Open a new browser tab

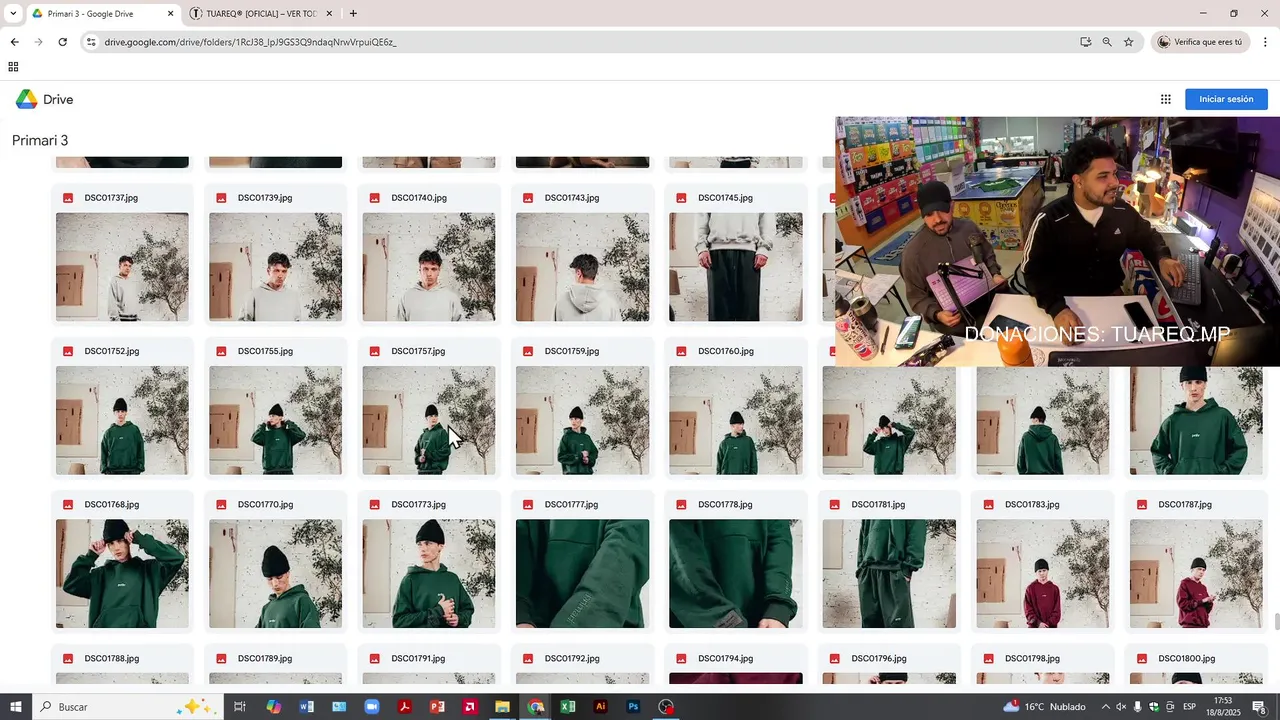pyautogui.click(x=353, y=13)
